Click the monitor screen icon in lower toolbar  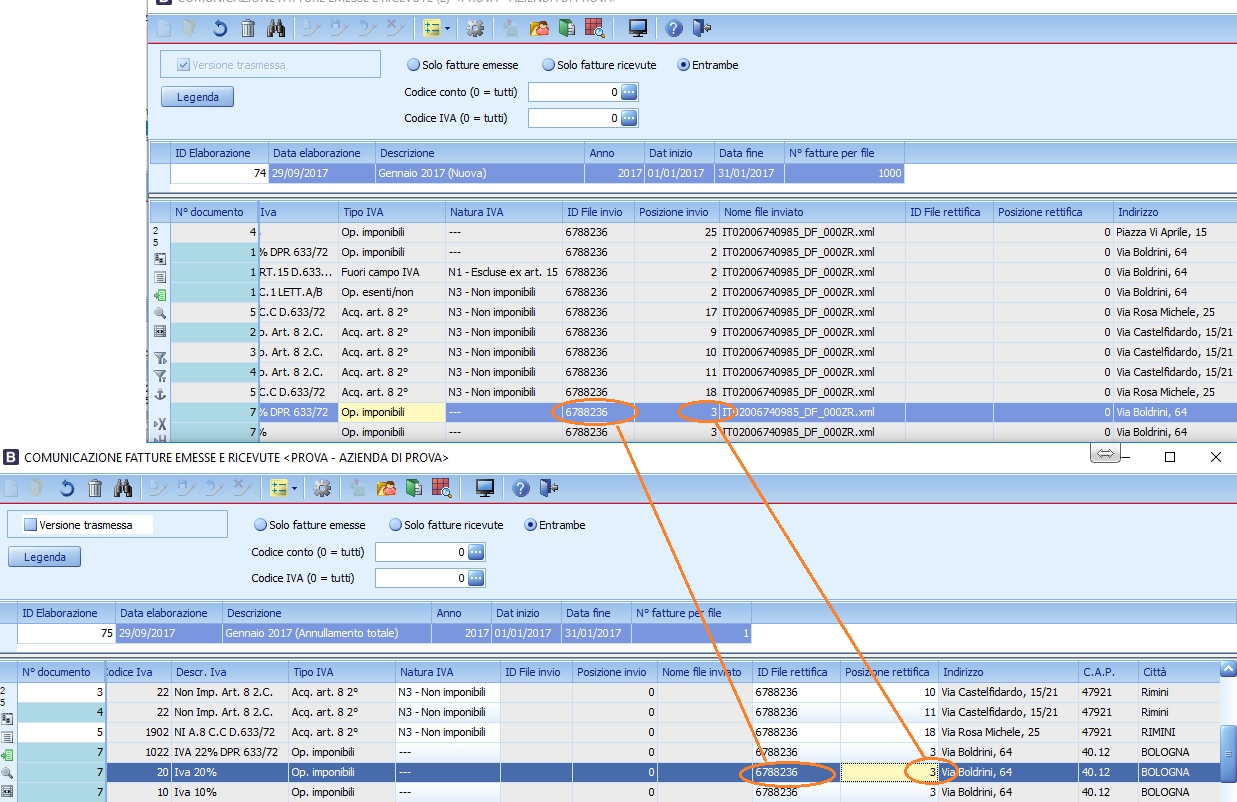[x=485, y=488]
